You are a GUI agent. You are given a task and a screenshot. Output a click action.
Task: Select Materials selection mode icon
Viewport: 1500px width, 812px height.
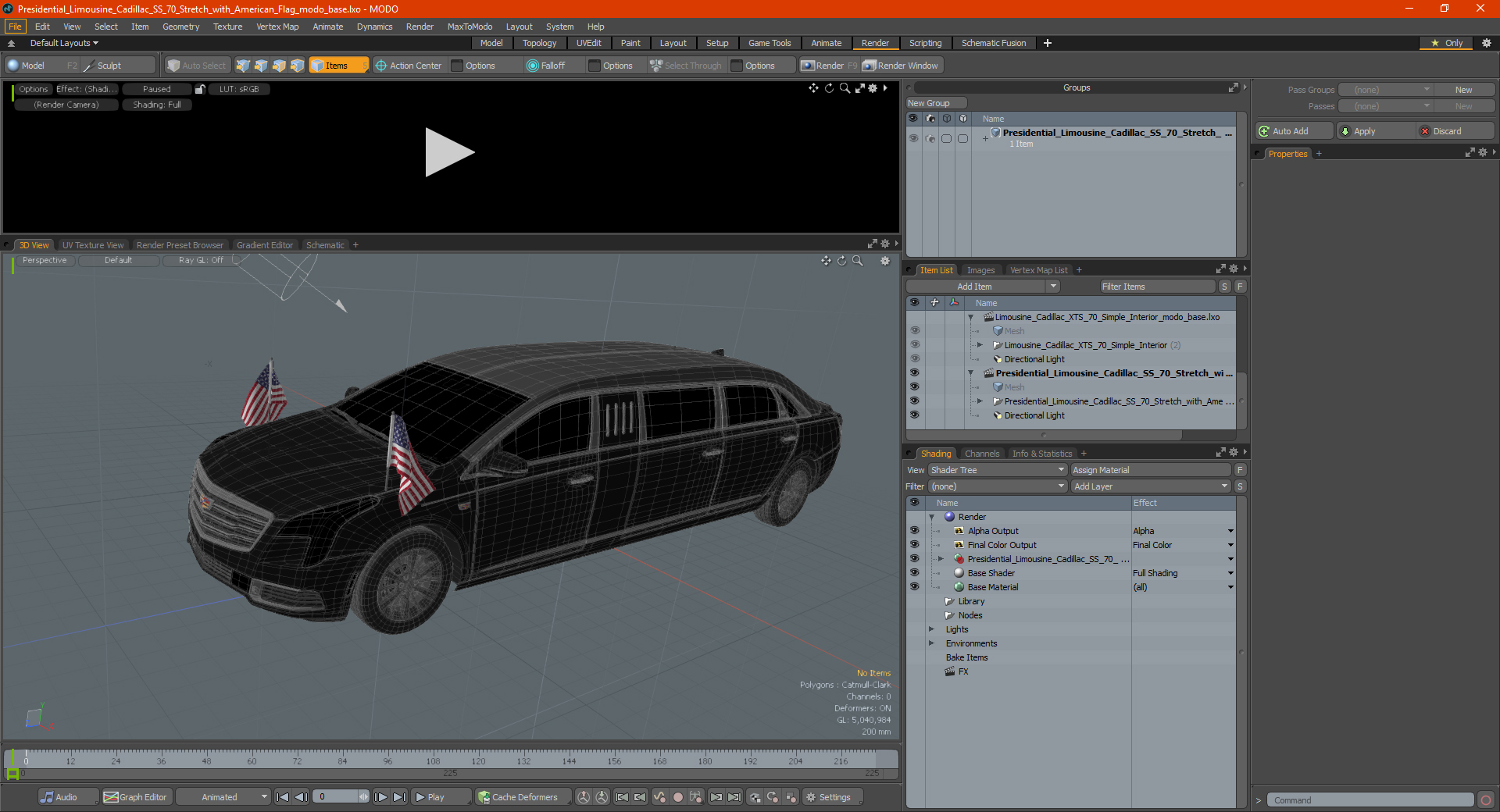tap(297, 66)
